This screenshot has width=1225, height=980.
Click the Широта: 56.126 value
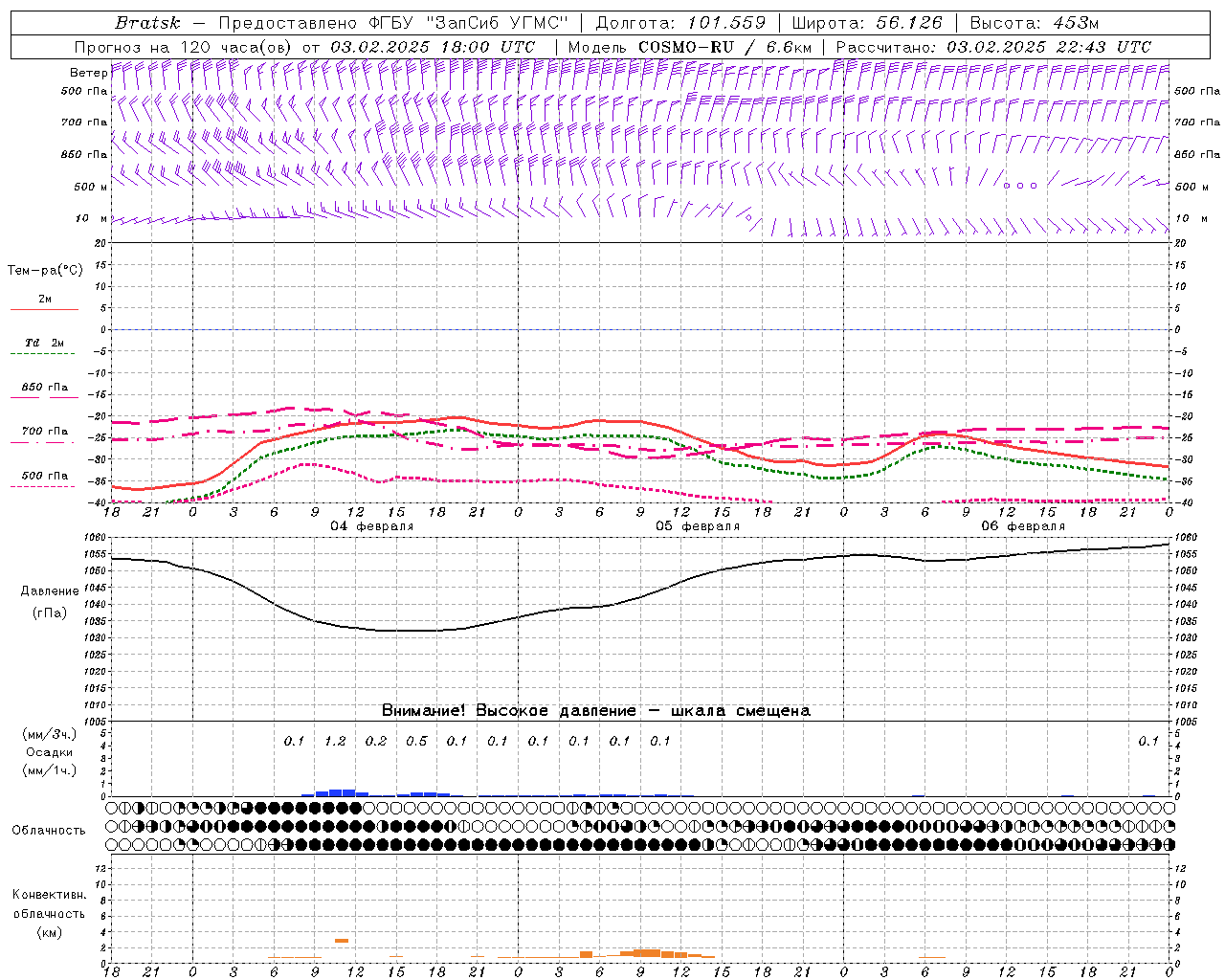867,23
